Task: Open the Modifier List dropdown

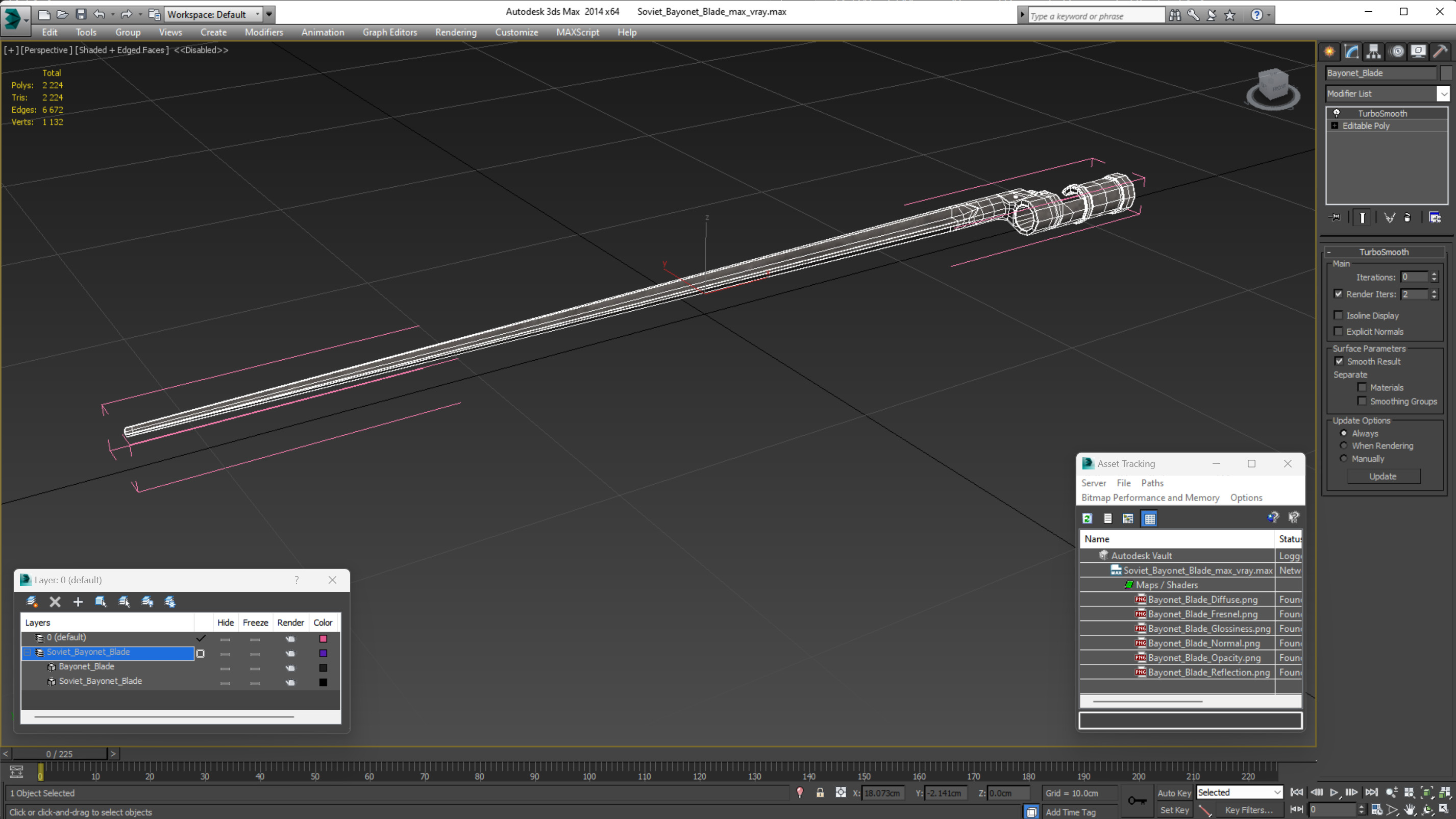Action: pyautogui.click(x=1443, y=94)
